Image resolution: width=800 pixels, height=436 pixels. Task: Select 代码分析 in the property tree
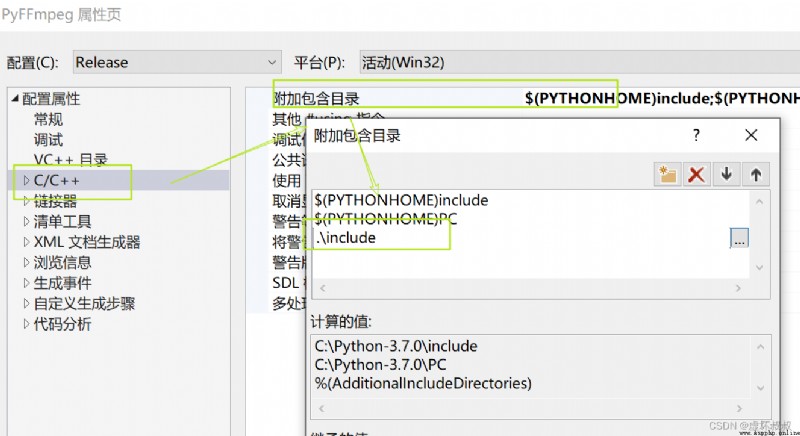[62, 324]
